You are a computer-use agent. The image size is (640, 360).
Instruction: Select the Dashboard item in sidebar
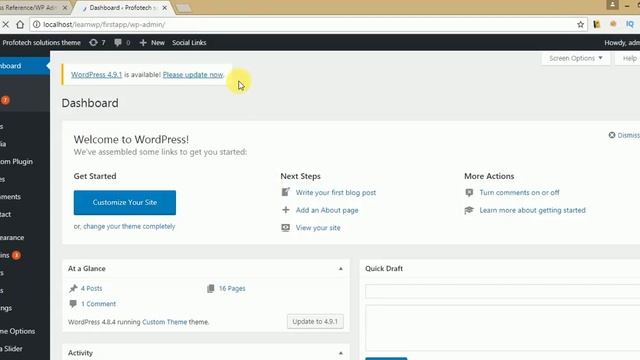24,66
